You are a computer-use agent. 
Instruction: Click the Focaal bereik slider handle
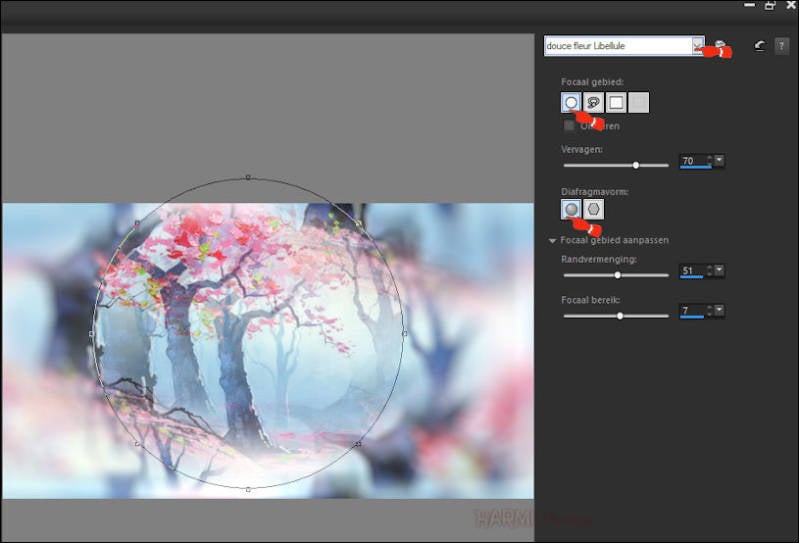pos(620,315)
